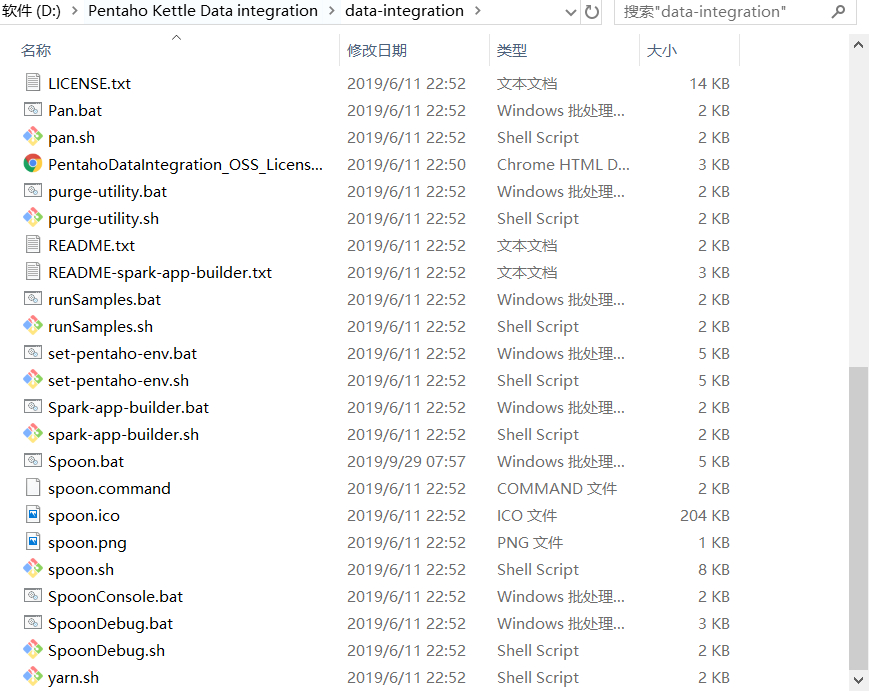This screenshot has width=869, height=691.
Task: Open address bar history dropdown arrow
Action: tap(571, 12)
